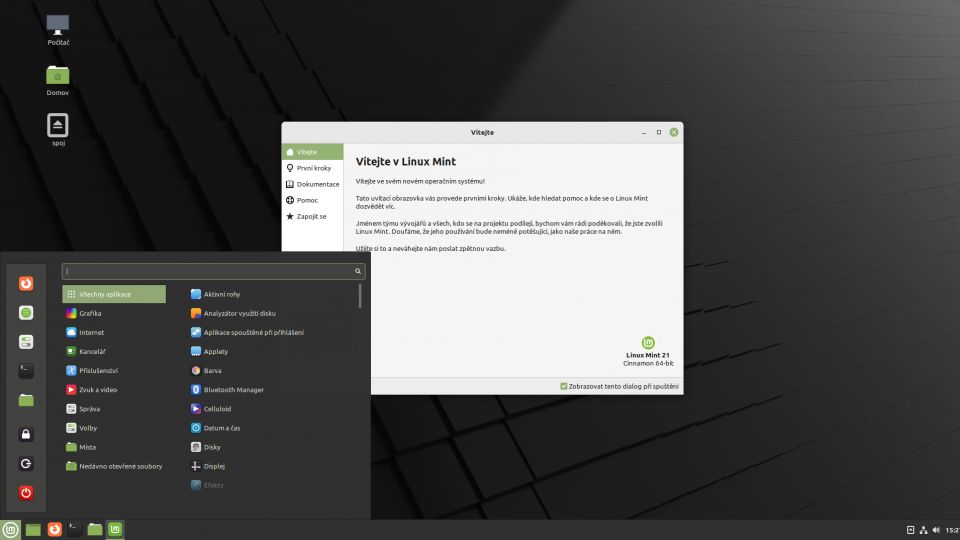
Task: Open Firefox from menu favorites sidebar
Action: (26, 283)
